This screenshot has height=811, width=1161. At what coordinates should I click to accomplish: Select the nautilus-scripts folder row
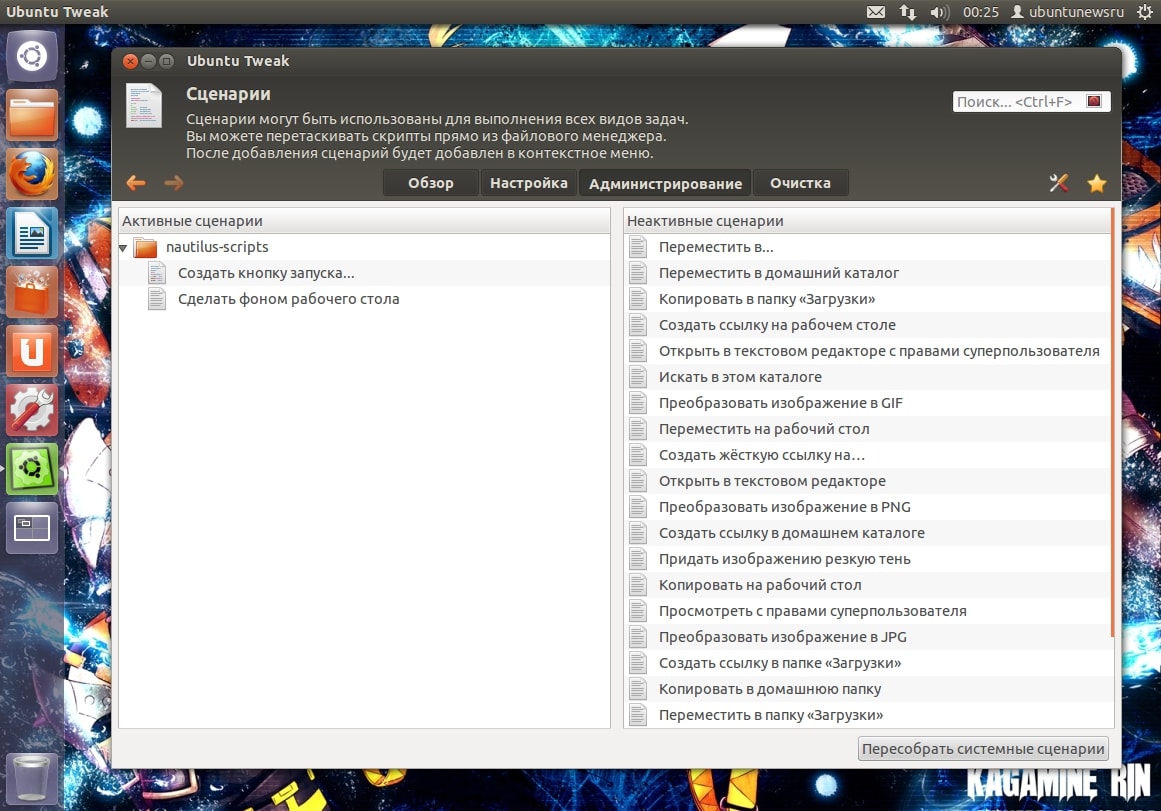(364, 247)
